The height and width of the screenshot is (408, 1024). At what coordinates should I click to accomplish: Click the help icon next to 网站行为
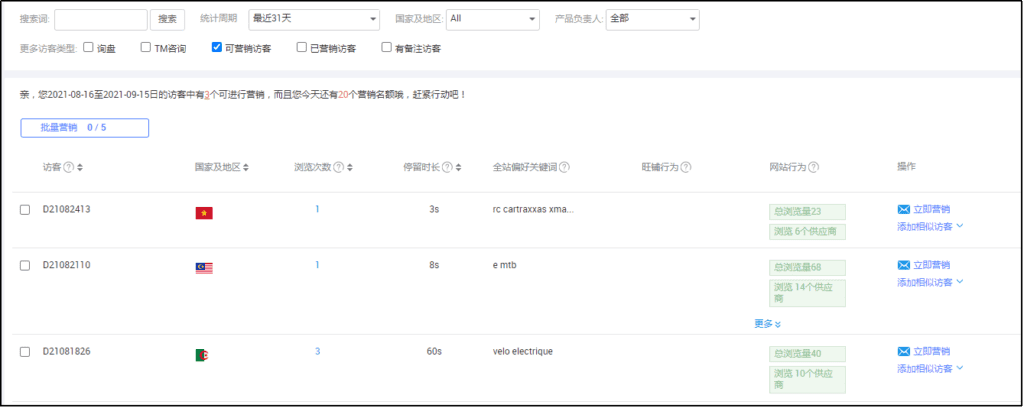[x=814, y=167]
